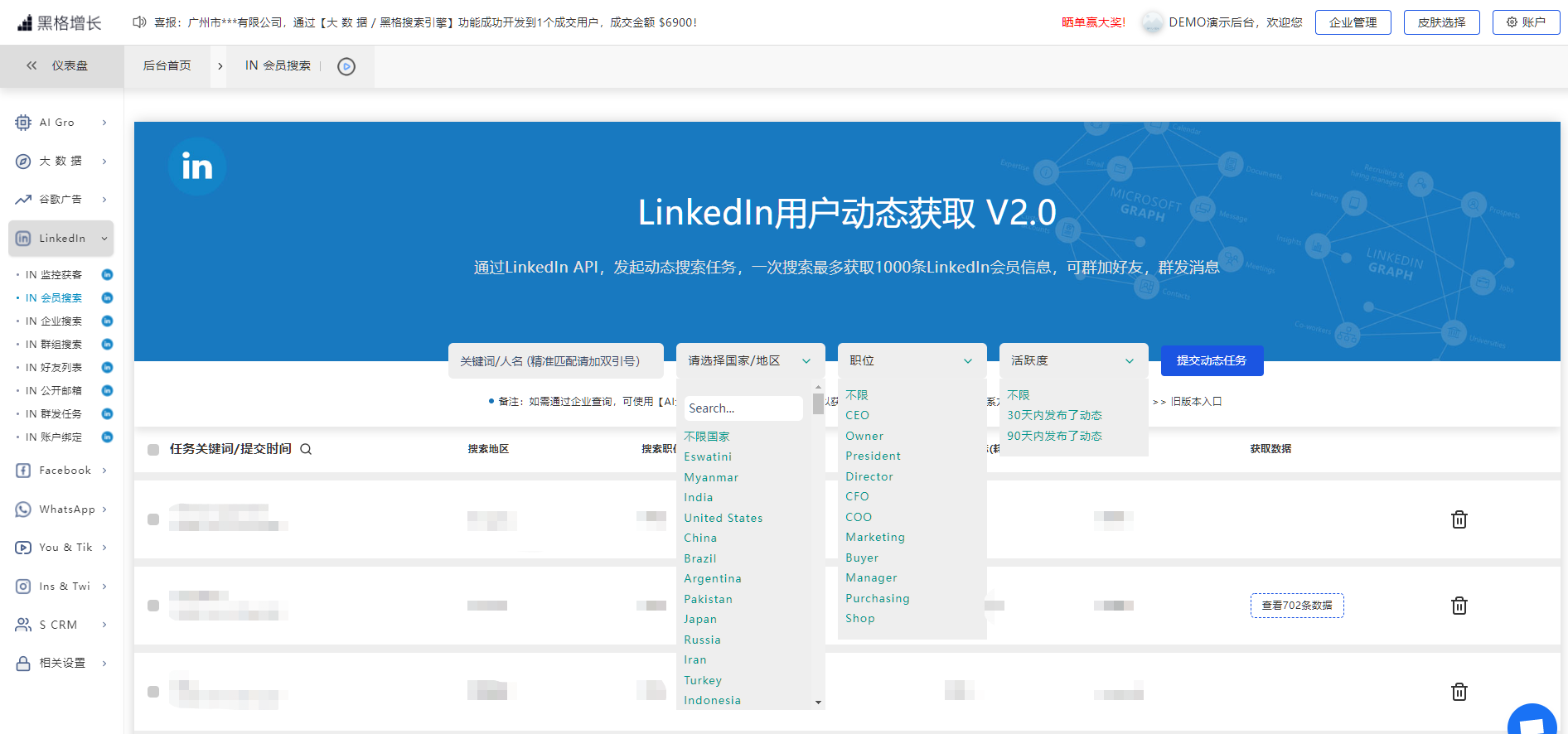Toggle the select-all checkbox in table header
This screenshot has width=1568, height=734.
(x=153, y=450)
